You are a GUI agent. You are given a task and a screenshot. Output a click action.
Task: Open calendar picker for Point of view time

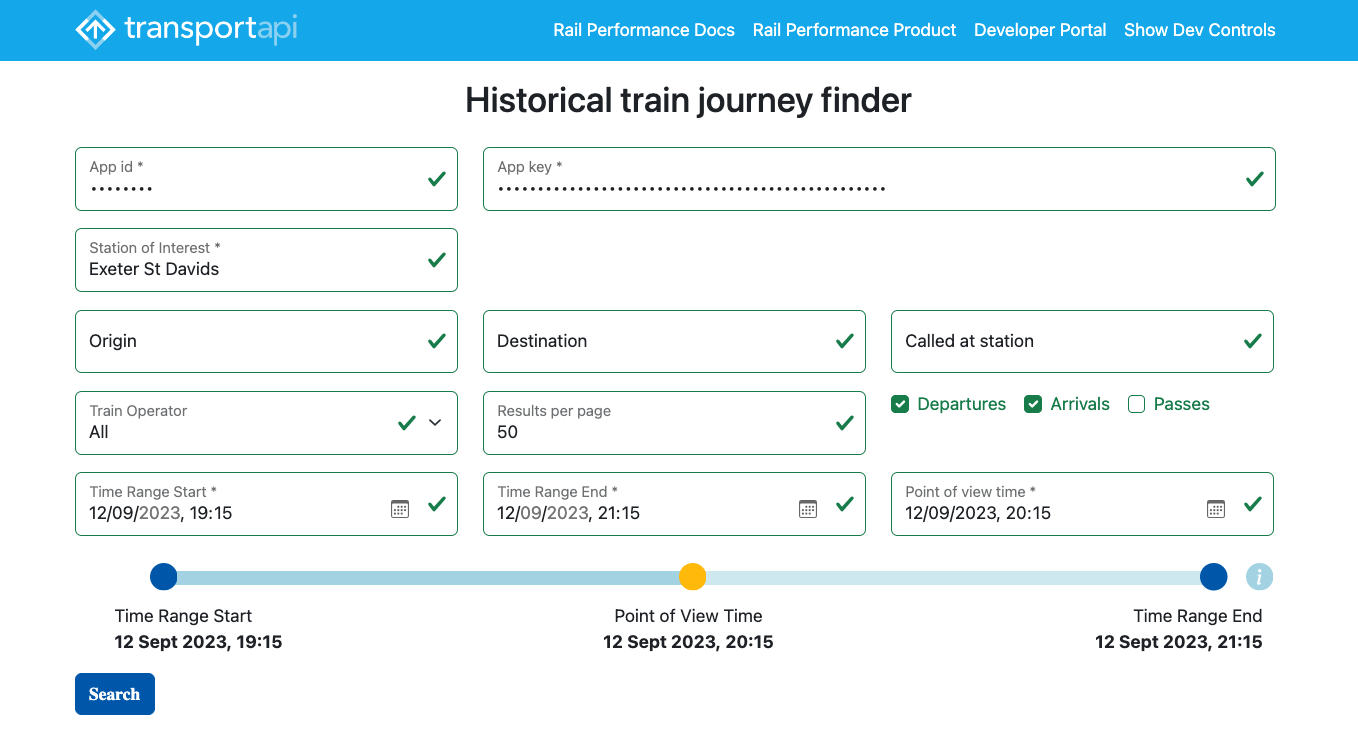pyautogui.click(x=1216, y=508)
